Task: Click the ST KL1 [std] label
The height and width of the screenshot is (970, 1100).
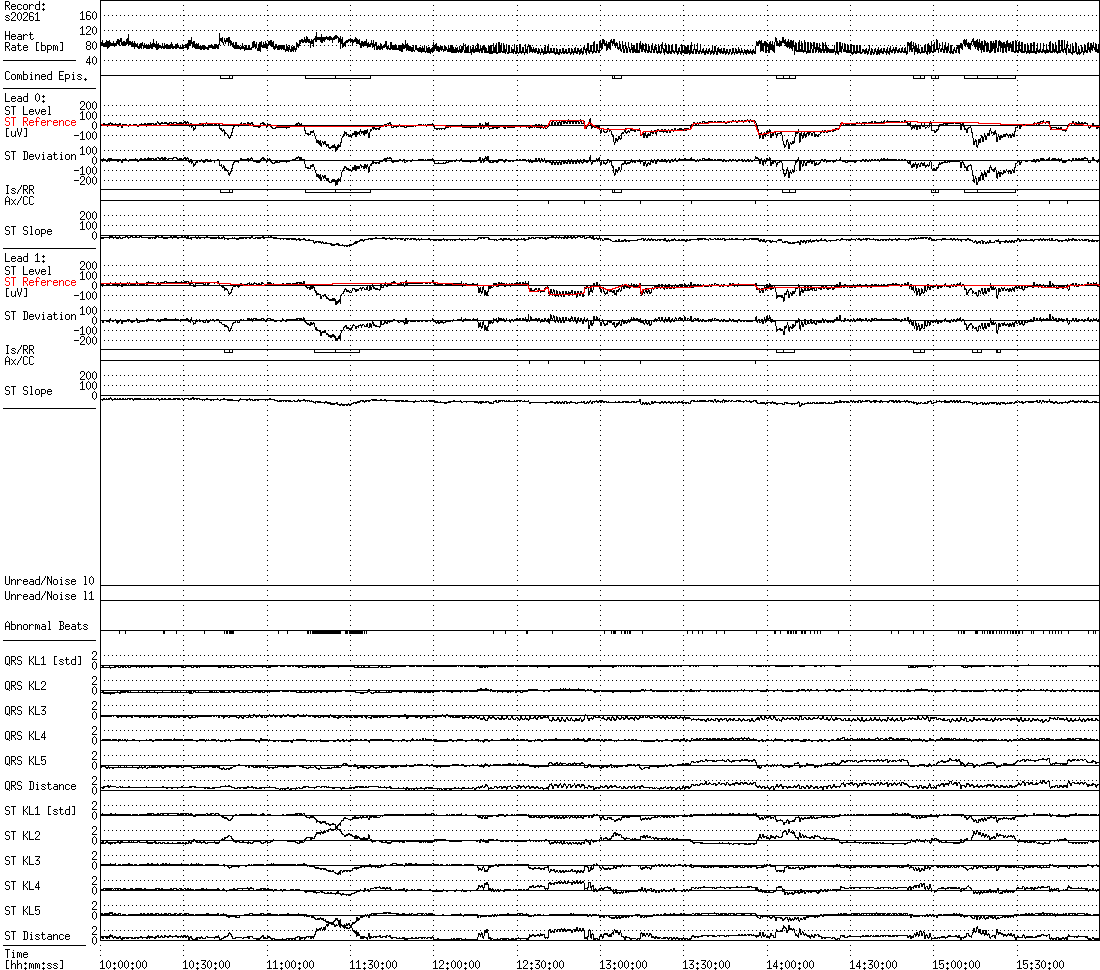Action: [42, 811]
